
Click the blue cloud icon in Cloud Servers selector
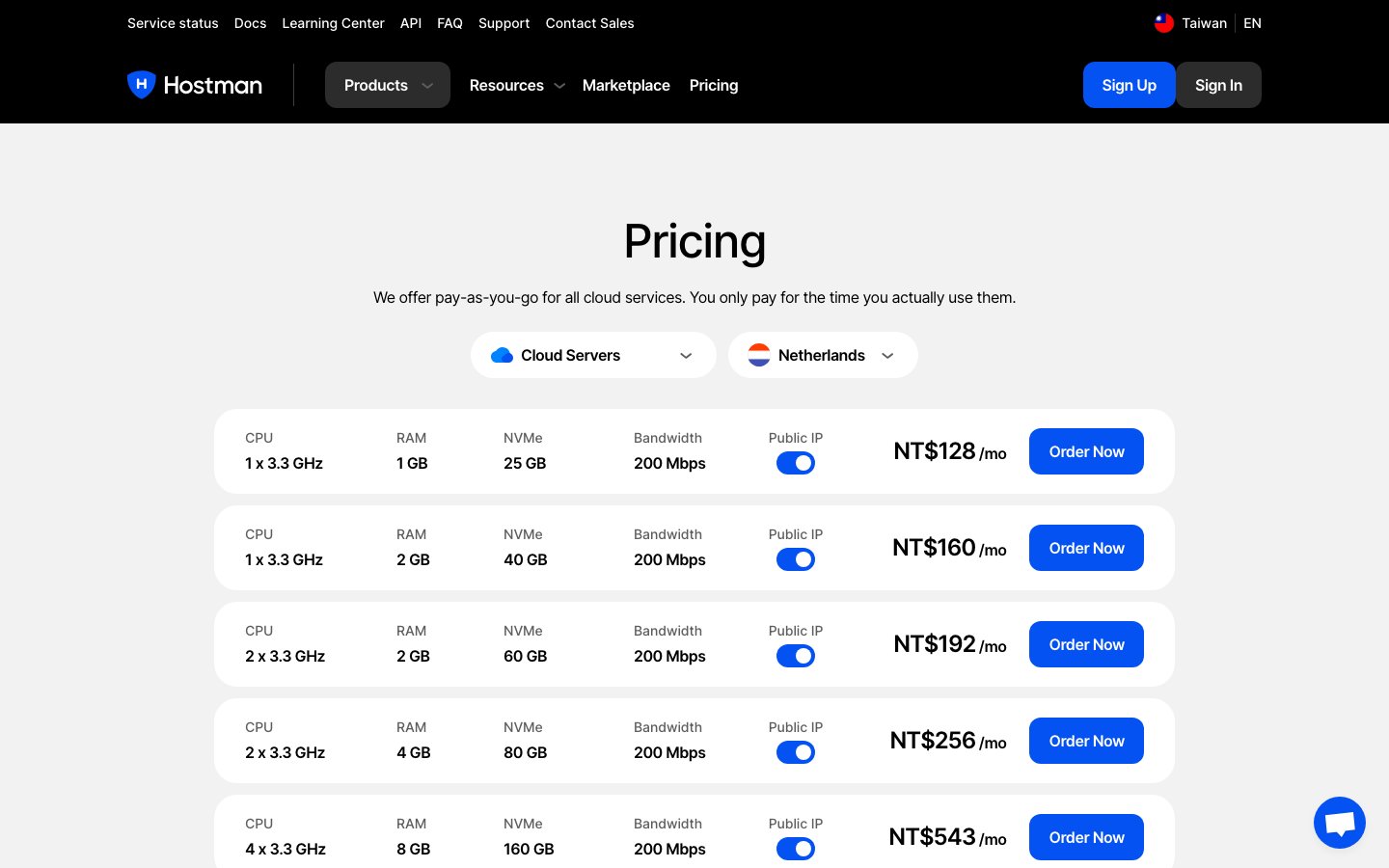[x=502, y=355]
